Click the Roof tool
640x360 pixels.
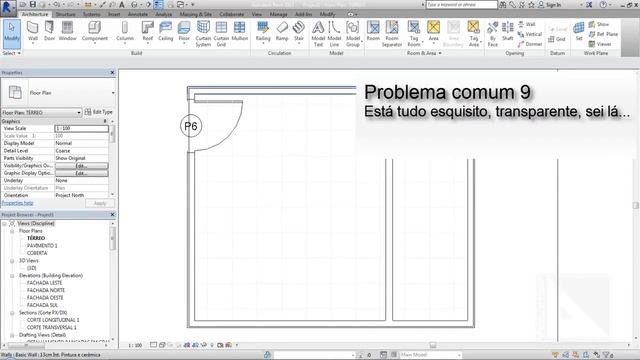click(147, 32)
